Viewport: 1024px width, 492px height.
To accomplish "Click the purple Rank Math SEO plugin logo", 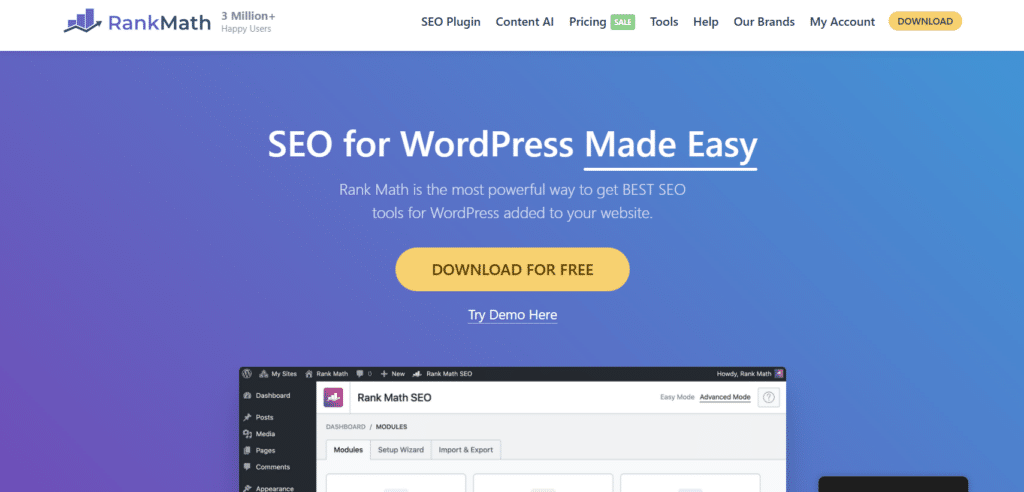I will click(x=333, y=397).
